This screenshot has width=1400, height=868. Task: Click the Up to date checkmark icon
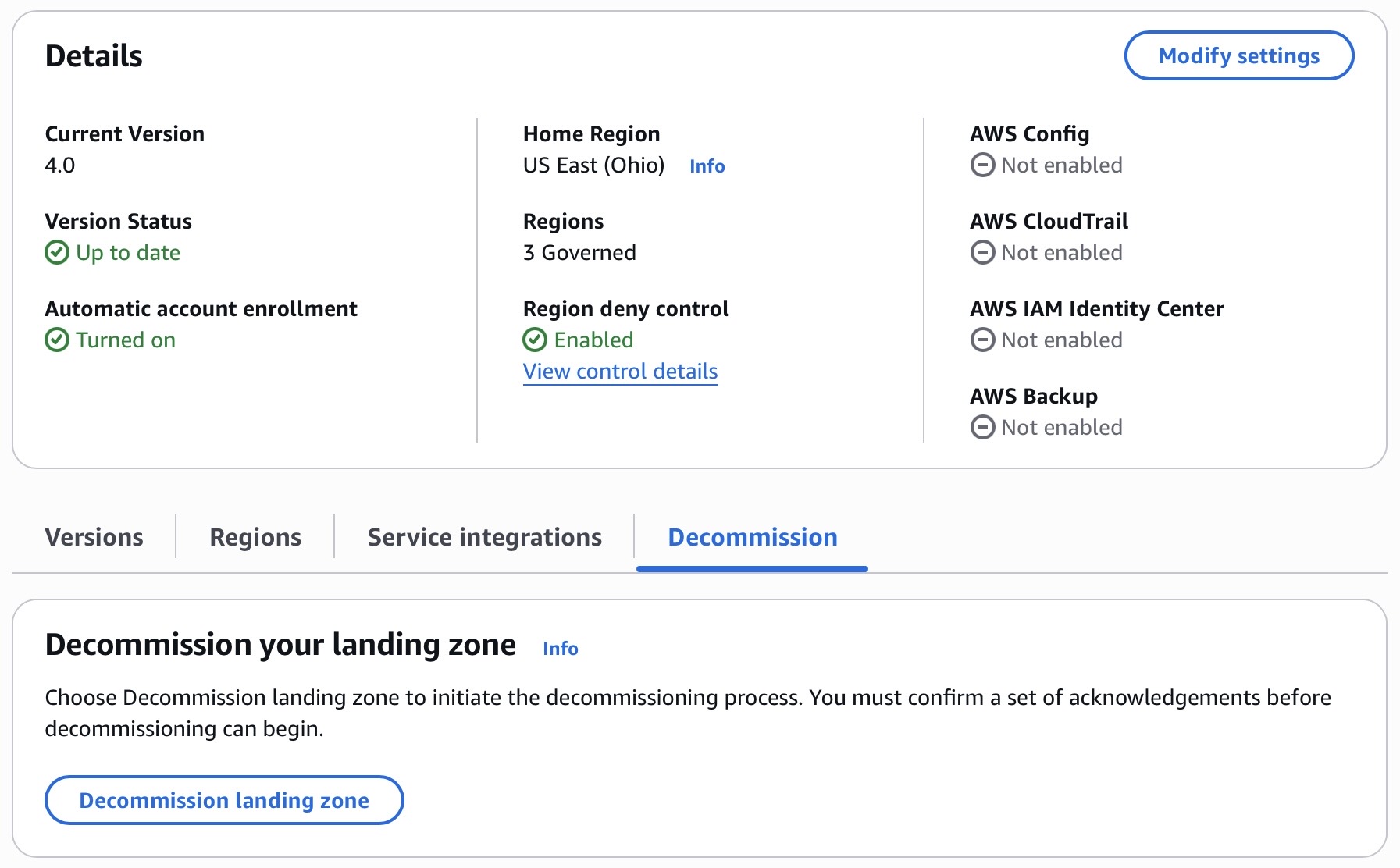(x=57, y=253)
